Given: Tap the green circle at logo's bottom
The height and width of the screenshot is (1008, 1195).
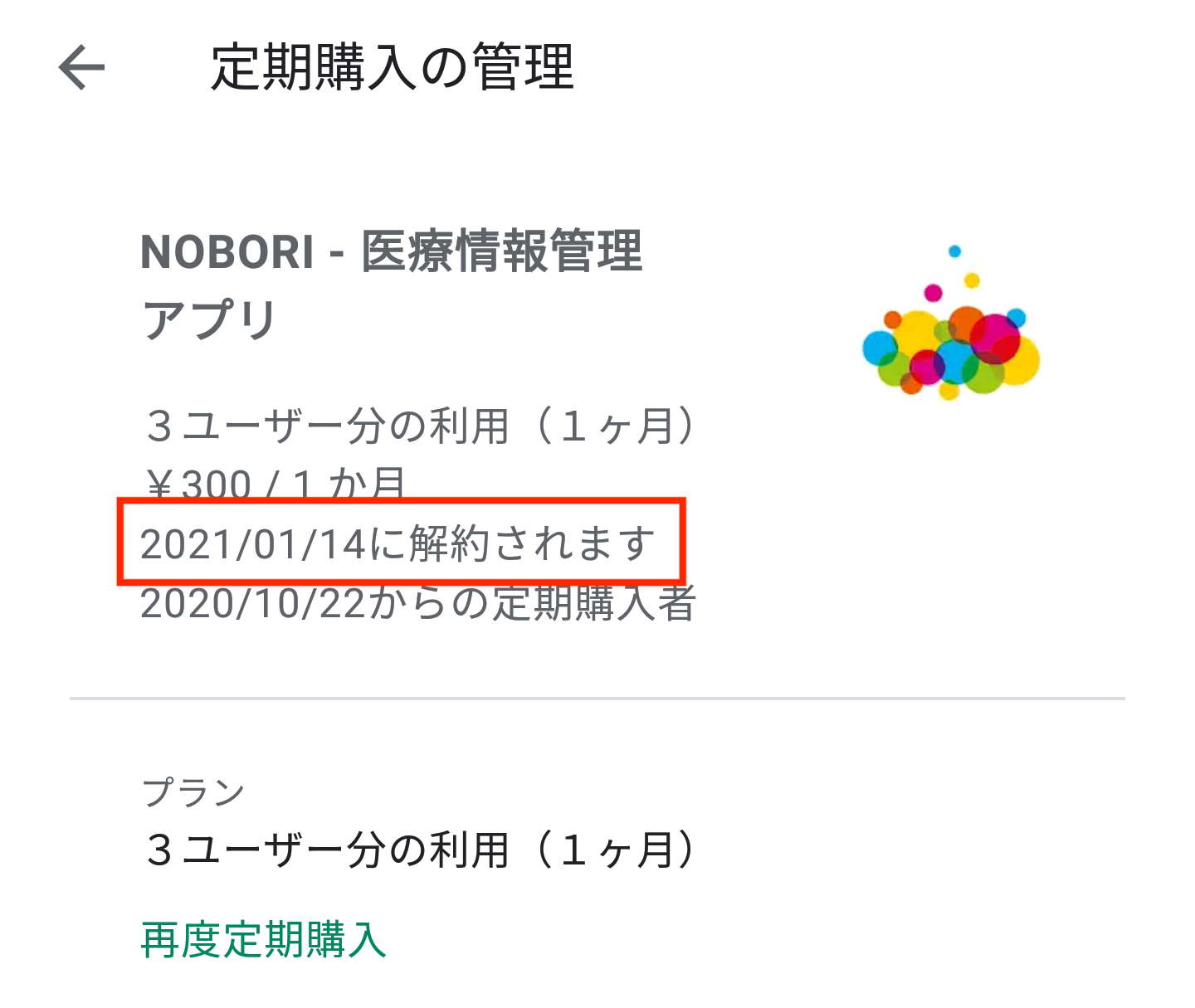Looking at the screenshot, I should click(x=986, y=376).
